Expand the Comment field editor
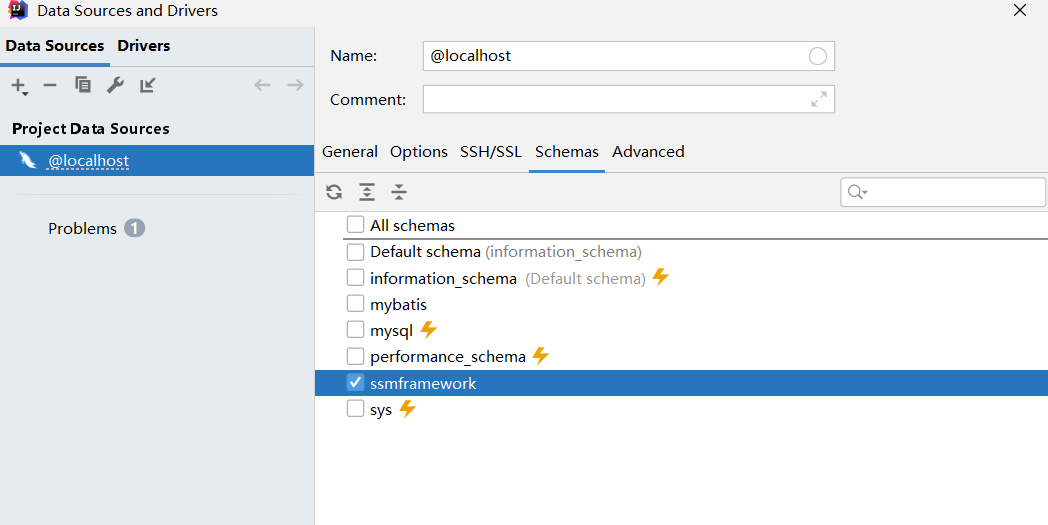 (819, 99)
